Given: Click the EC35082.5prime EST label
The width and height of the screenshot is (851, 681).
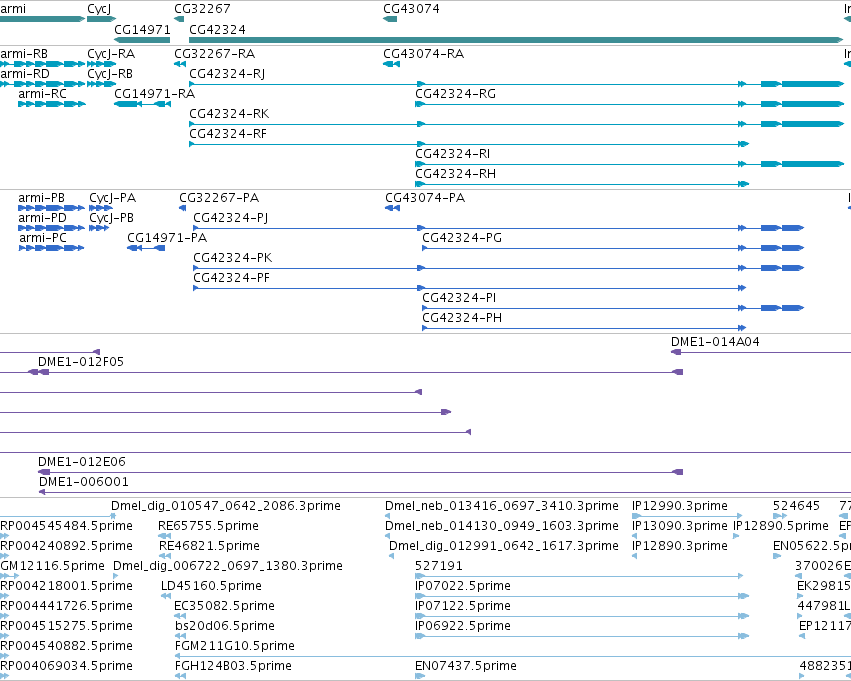Looking at the screenshot, I should click(x=225, y=607).
